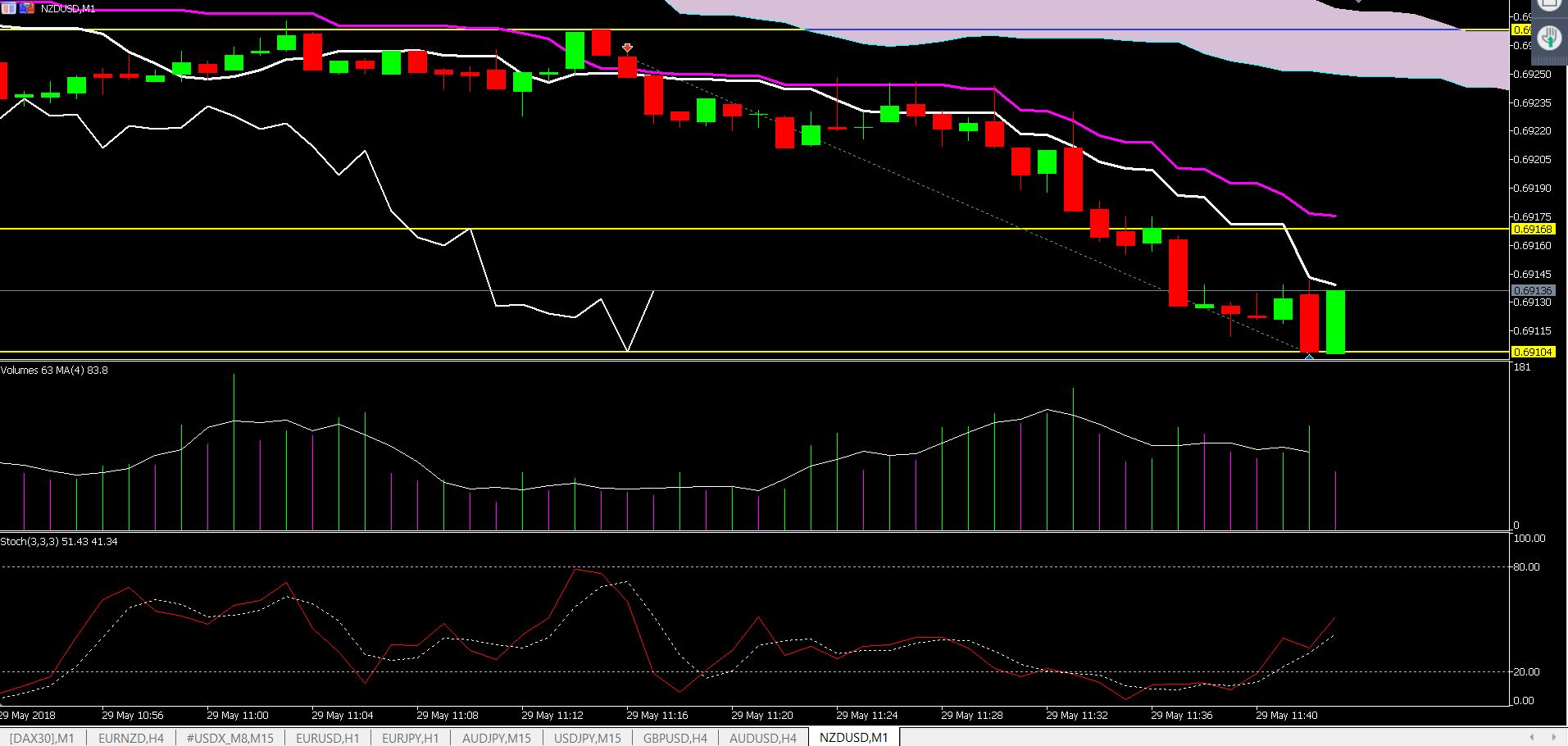Viewport: 1568px width, 746px height.
Task: Click the yellow horizontal line at 0.69104
Action: pos(754,352)
